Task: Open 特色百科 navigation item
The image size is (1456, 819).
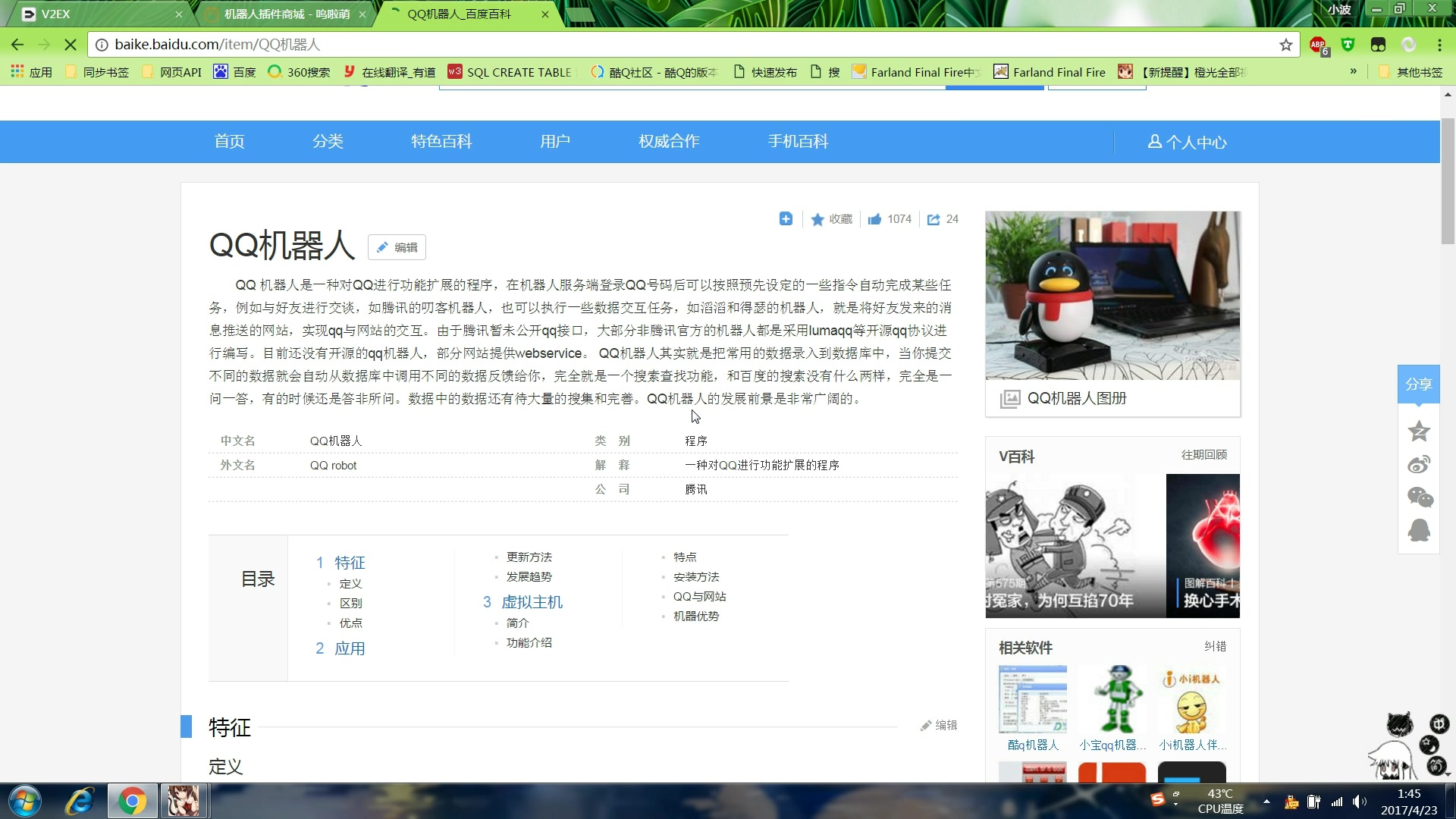Action: tap(441, 142)
